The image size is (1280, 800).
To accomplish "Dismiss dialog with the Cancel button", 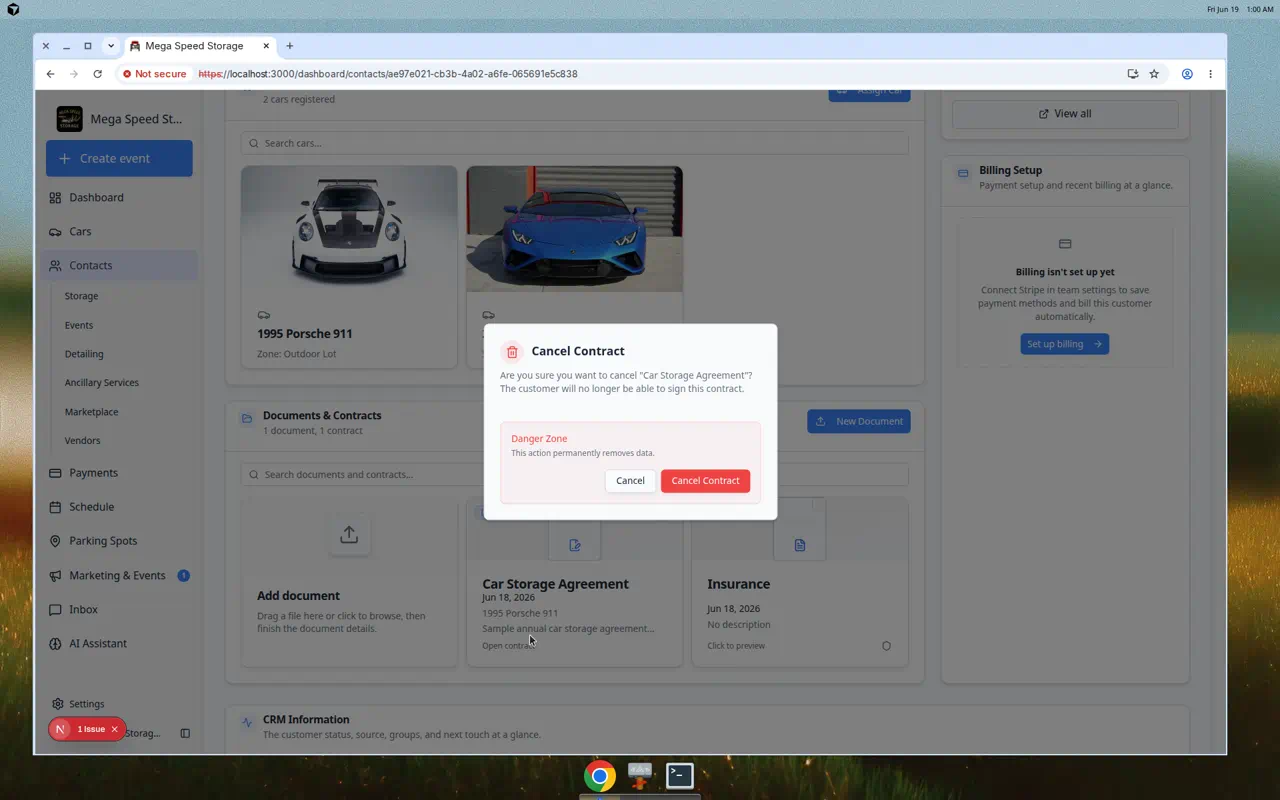I will pos(630,481).
